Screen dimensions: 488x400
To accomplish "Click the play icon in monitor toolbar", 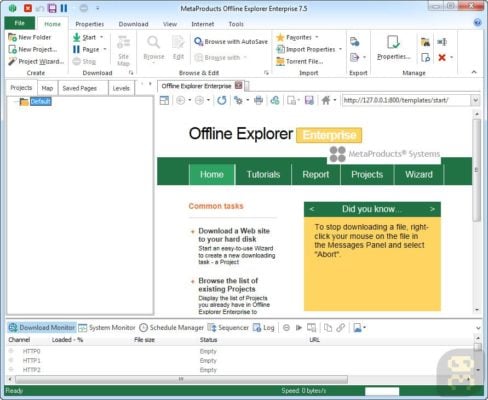I will [299, 328].
